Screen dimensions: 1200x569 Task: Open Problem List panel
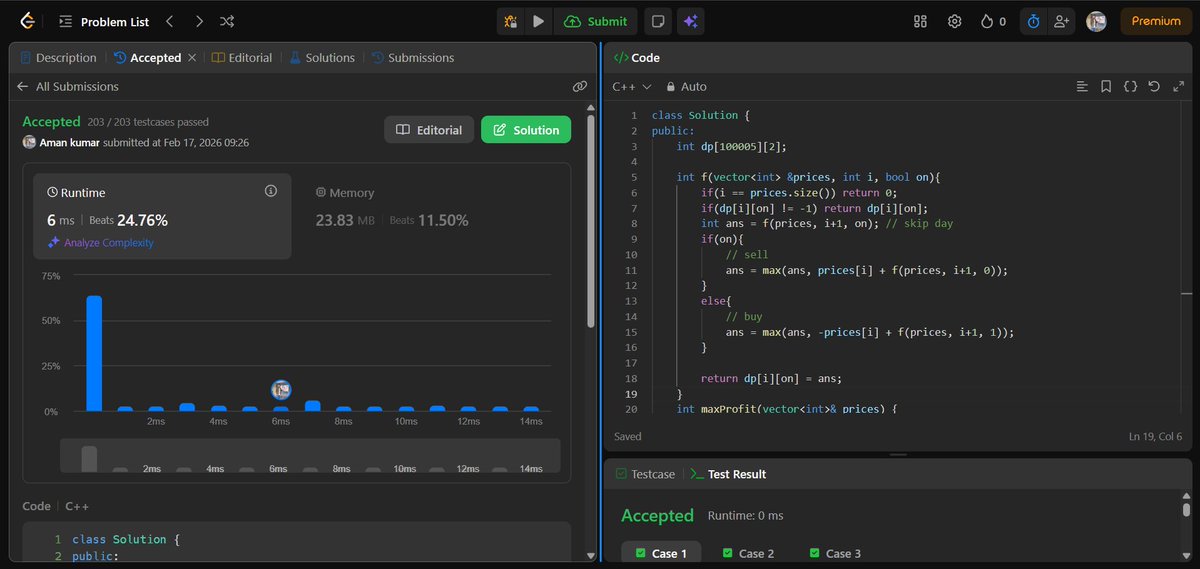(x=102, y=21)
